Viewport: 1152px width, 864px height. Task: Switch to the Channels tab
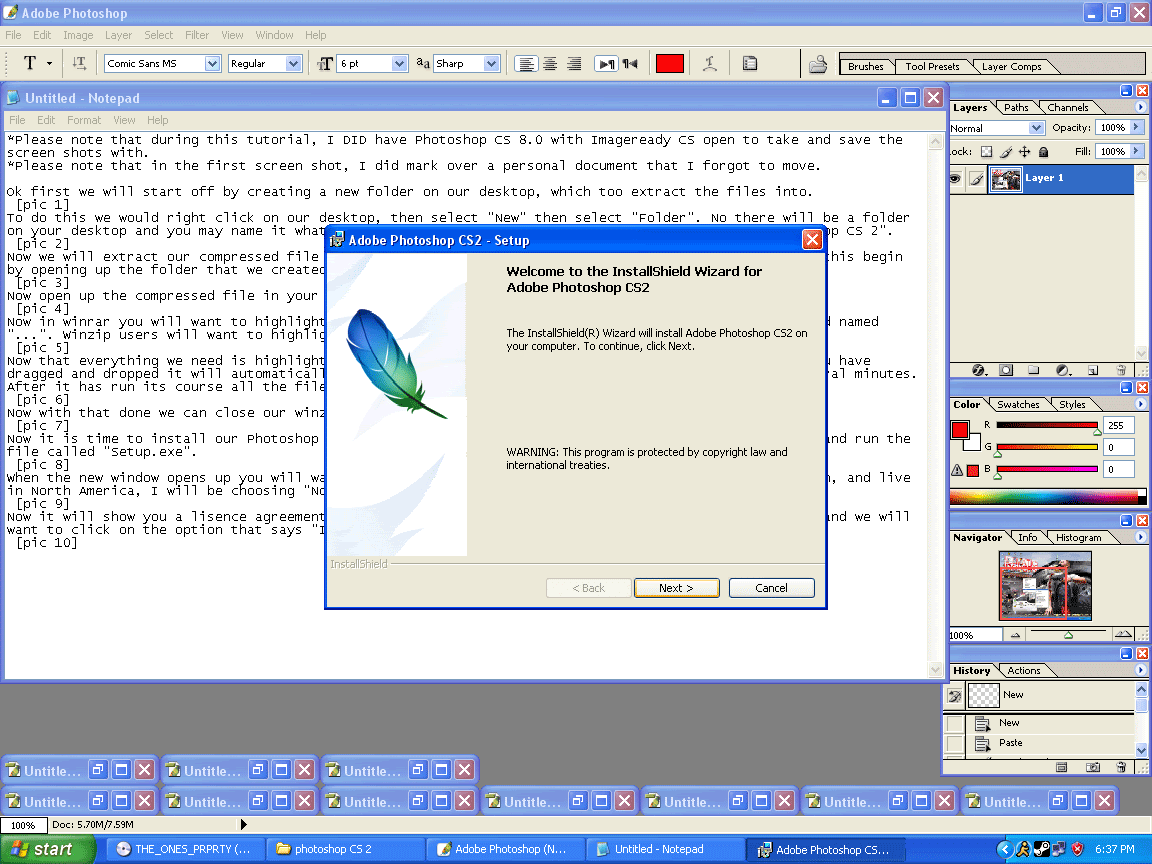(1068, 107)
